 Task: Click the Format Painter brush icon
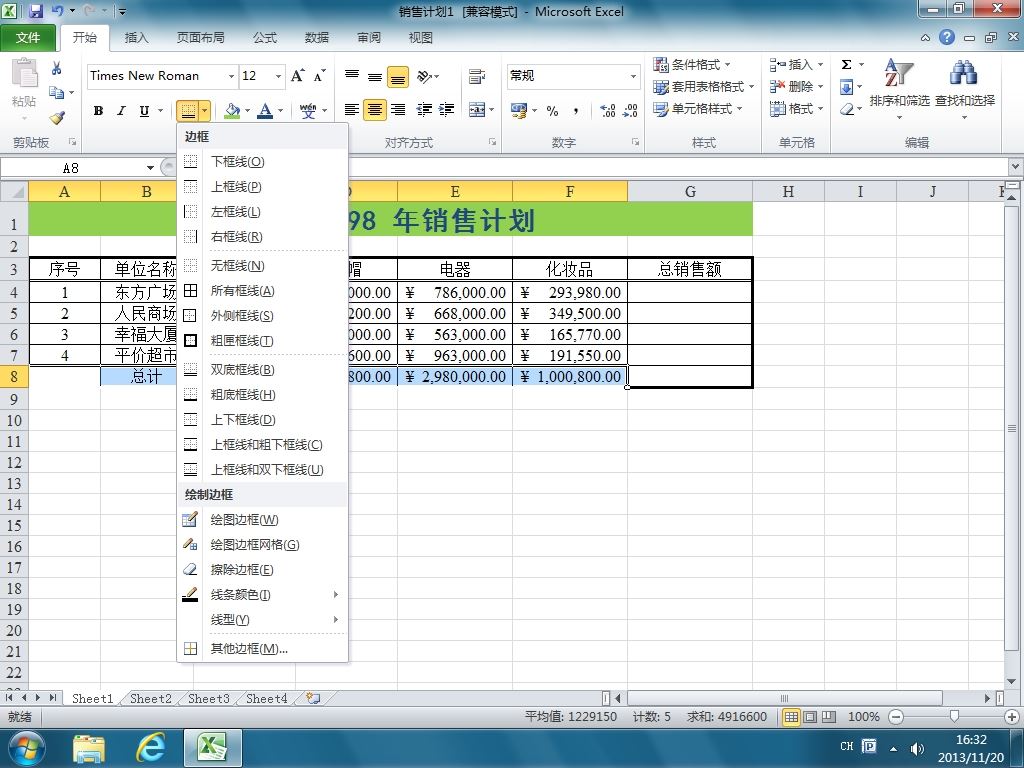point(57,117)
